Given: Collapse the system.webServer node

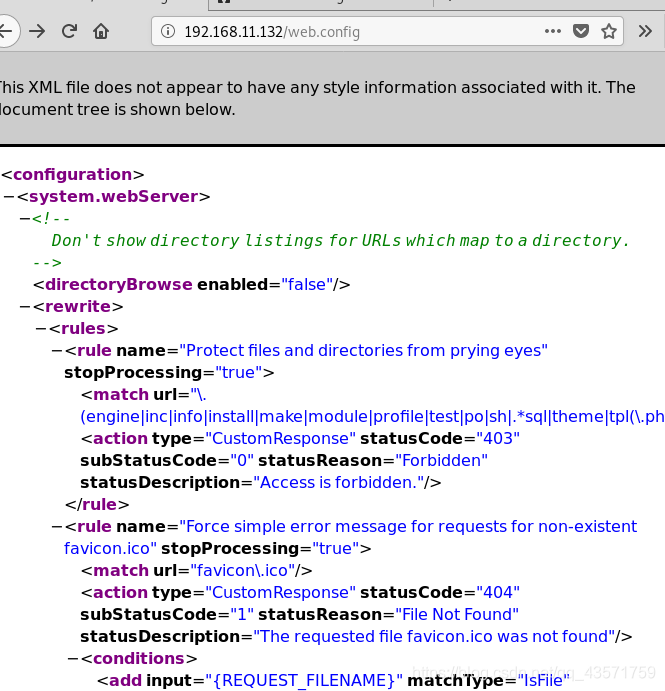Looking at the screenshot, I should click(9, 197).
